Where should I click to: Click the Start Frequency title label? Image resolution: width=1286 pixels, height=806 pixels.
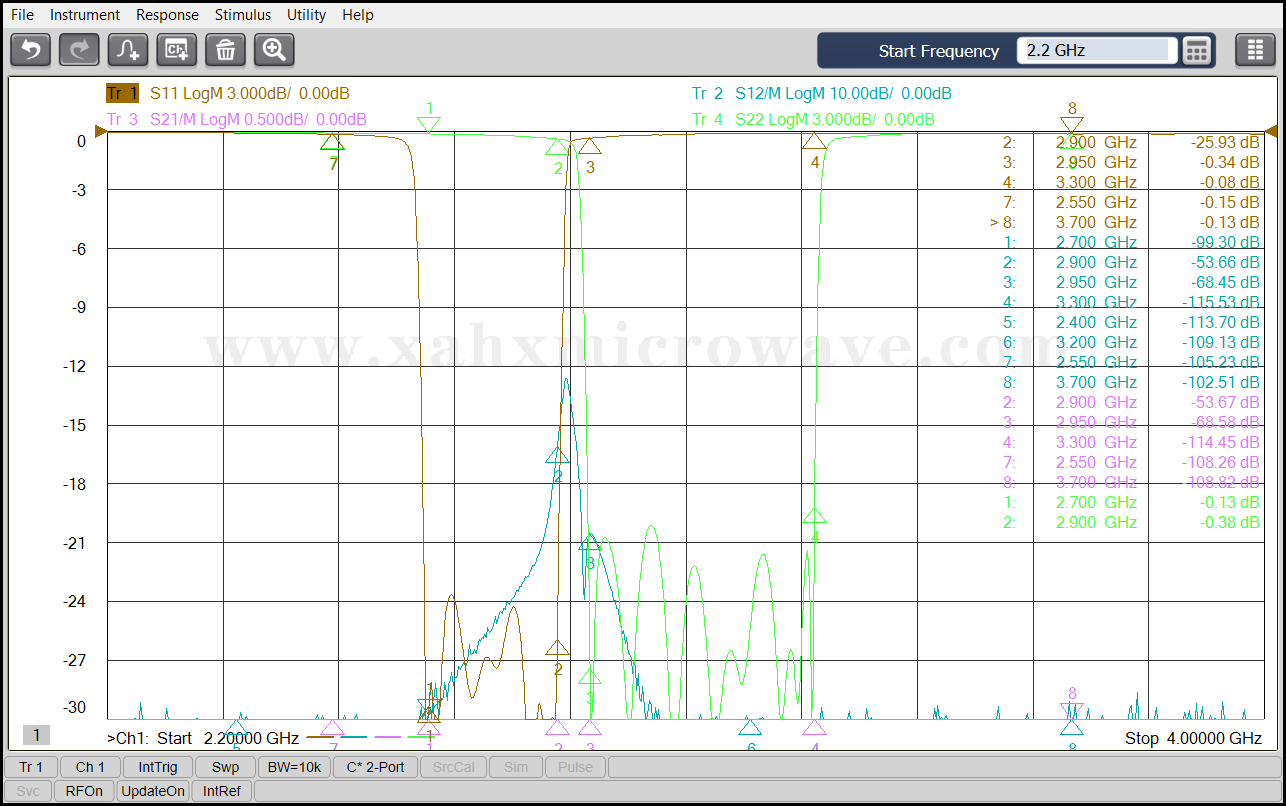point(938,51)
